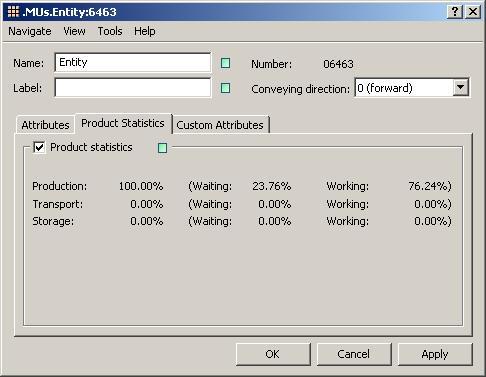Image resolution: width=486 pixels, height=377 pixels.
Task: Click the OK button
Action: [x=273, y=354]
